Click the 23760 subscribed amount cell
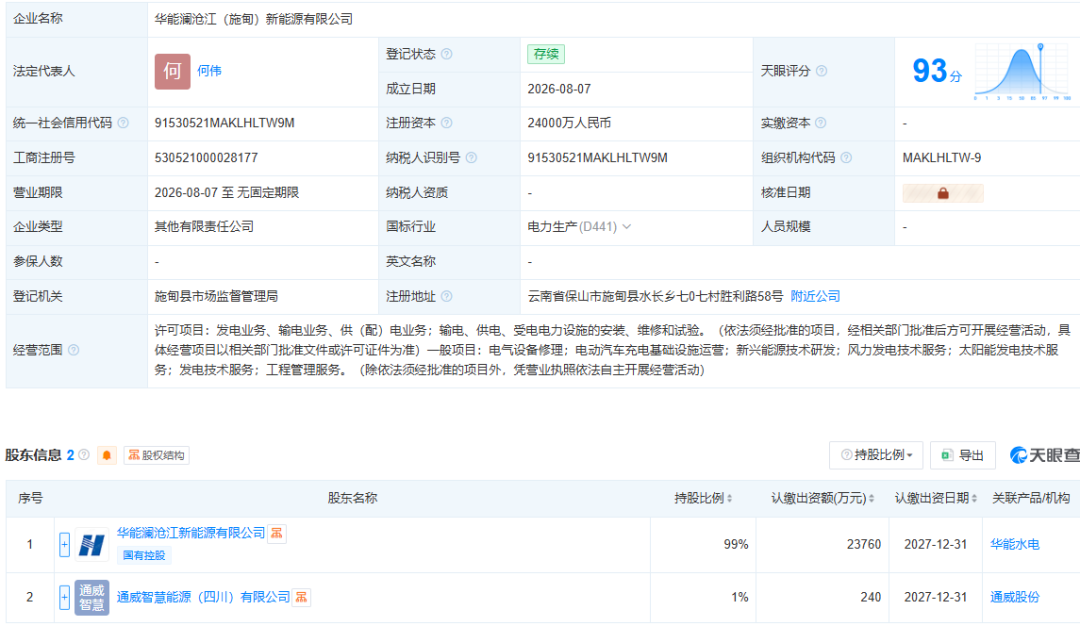The image size is (1080, 626). (x=864, y=544)
